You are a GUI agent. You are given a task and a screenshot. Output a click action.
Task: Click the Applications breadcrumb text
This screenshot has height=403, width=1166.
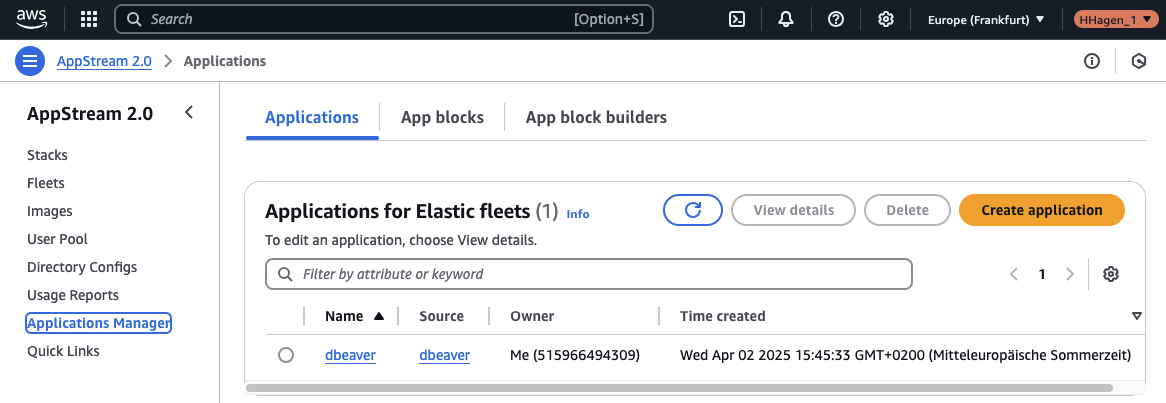225,61
